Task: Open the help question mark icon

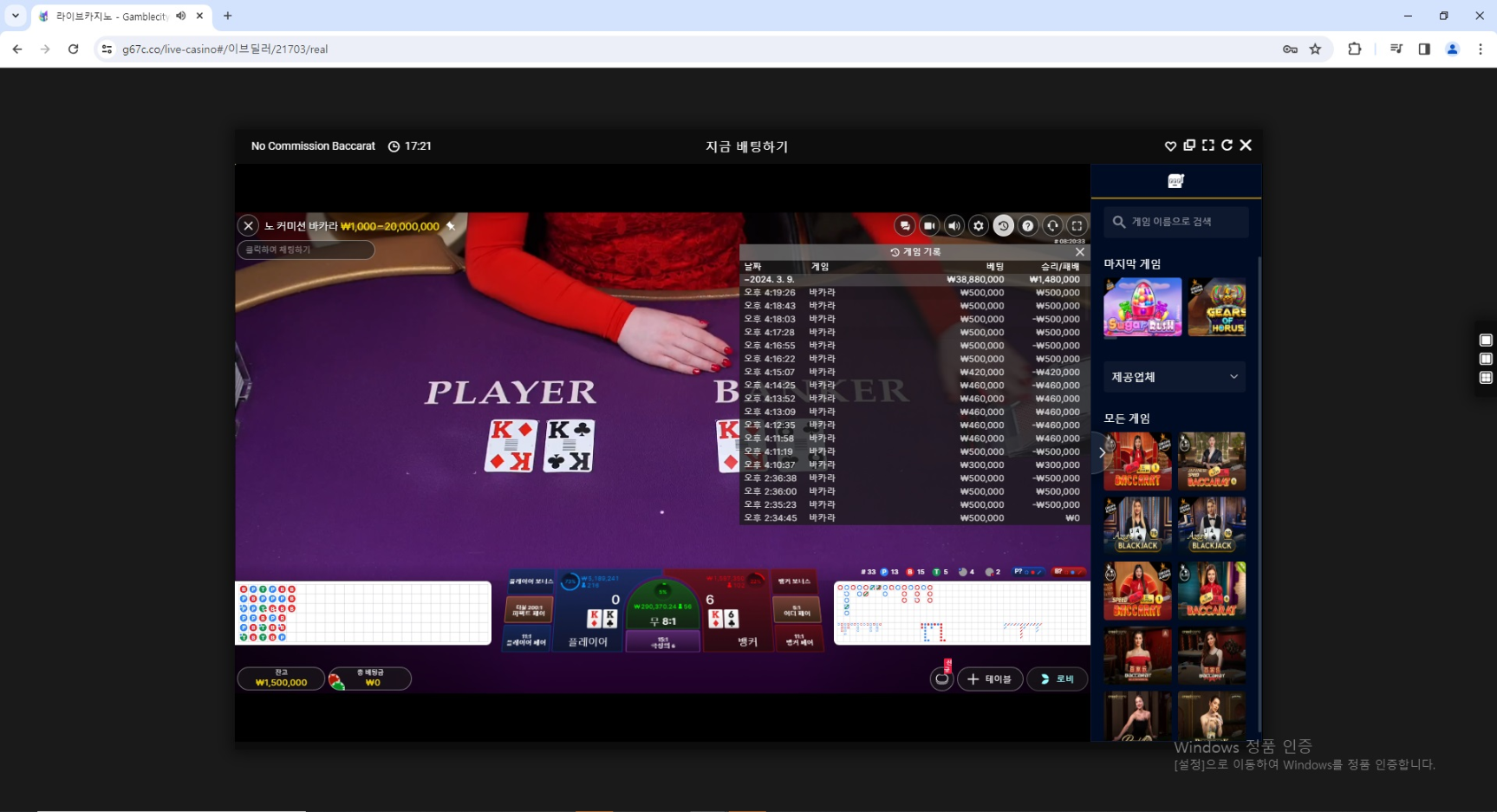Action: 1028,226
